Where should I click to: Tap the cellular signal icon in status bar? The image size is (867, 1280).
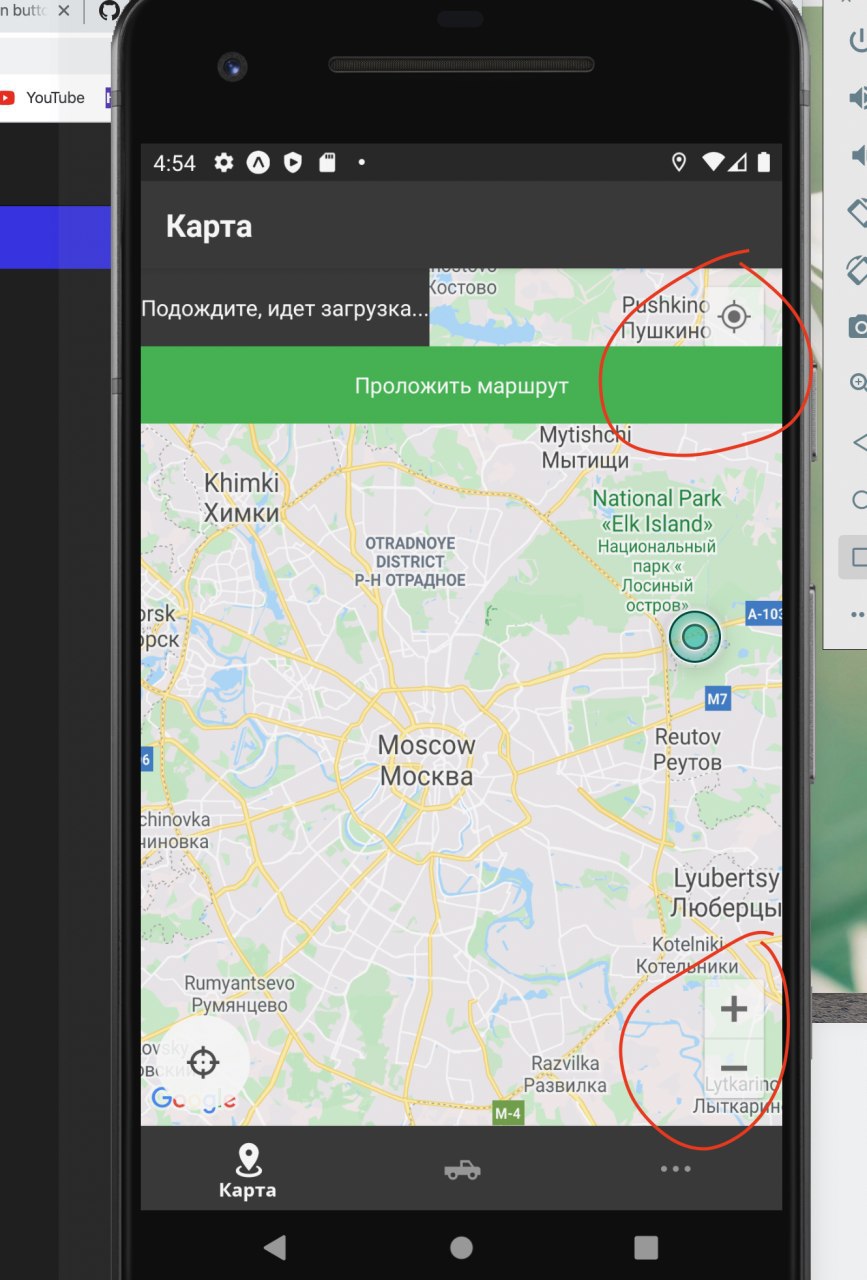[738, 162]
